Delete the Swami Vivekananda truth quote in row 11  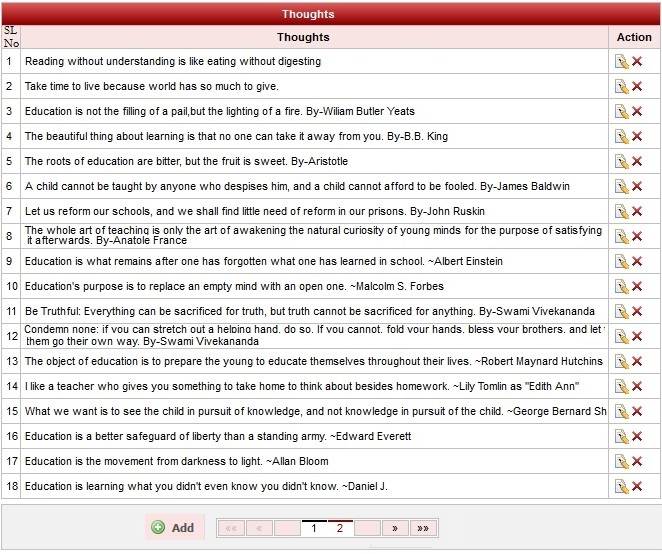tap(637, 312)
